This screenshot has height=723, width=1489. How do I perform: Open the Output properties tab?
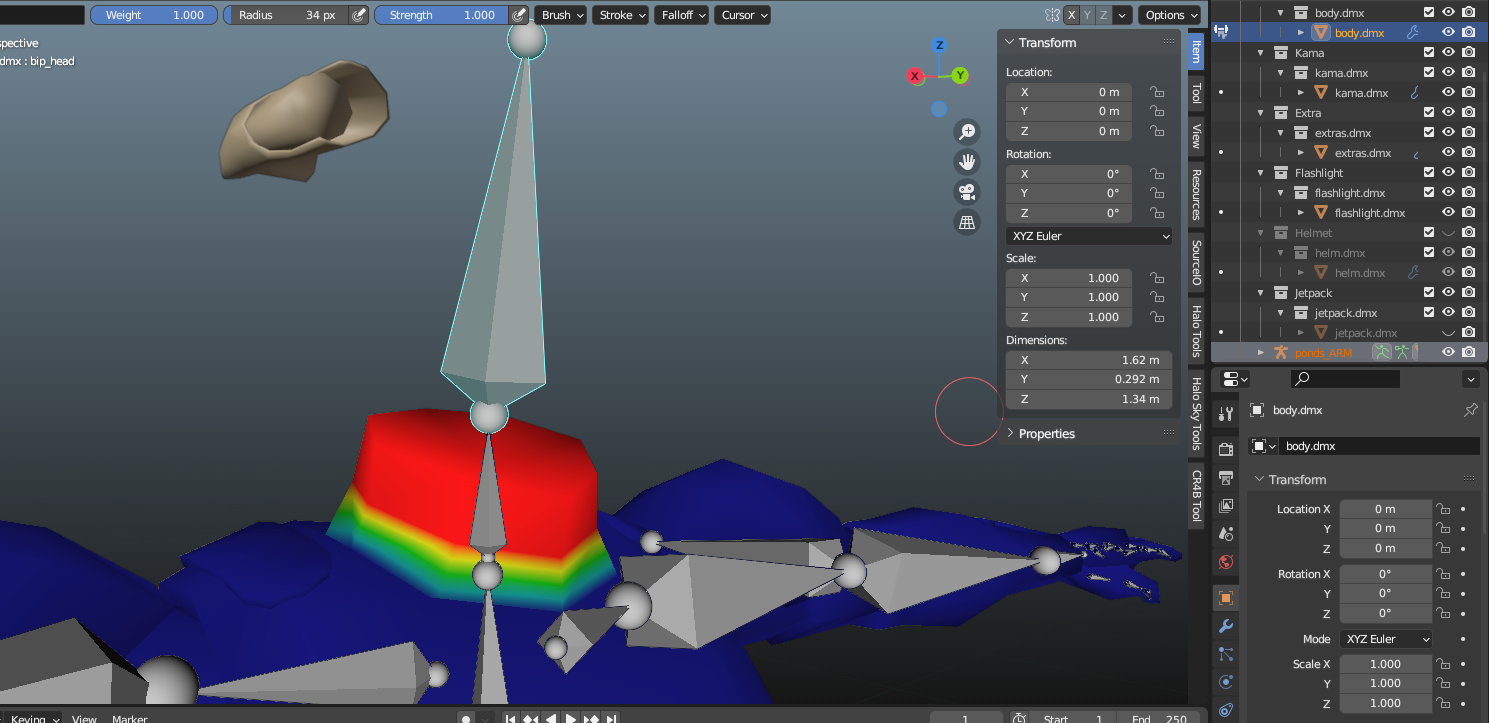[x=1226, y=478]
